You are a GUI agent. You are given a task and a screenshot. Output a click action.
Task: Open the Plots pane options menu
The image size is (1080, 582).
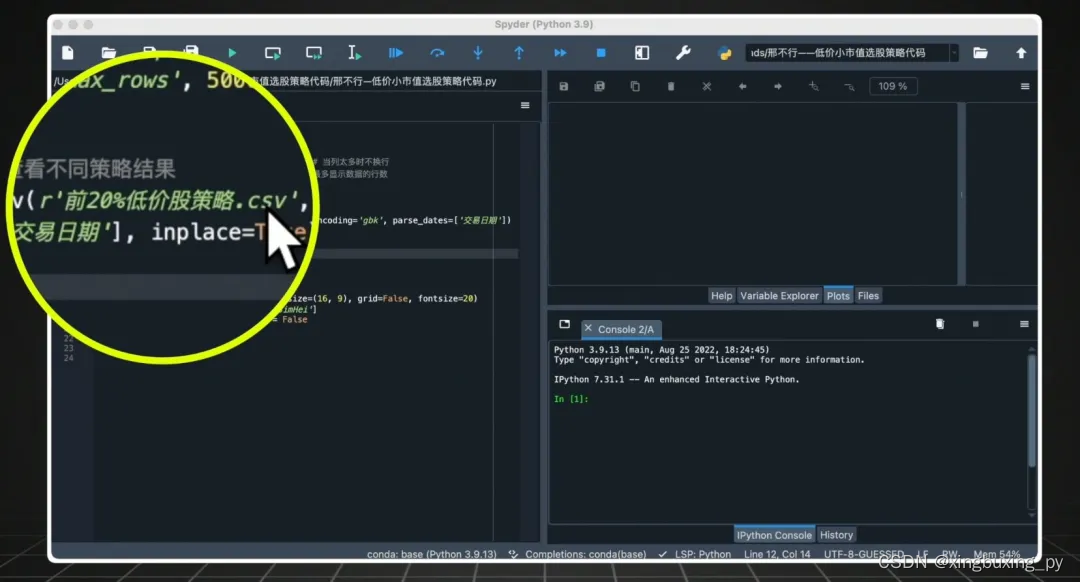(x=1025, y=86)
